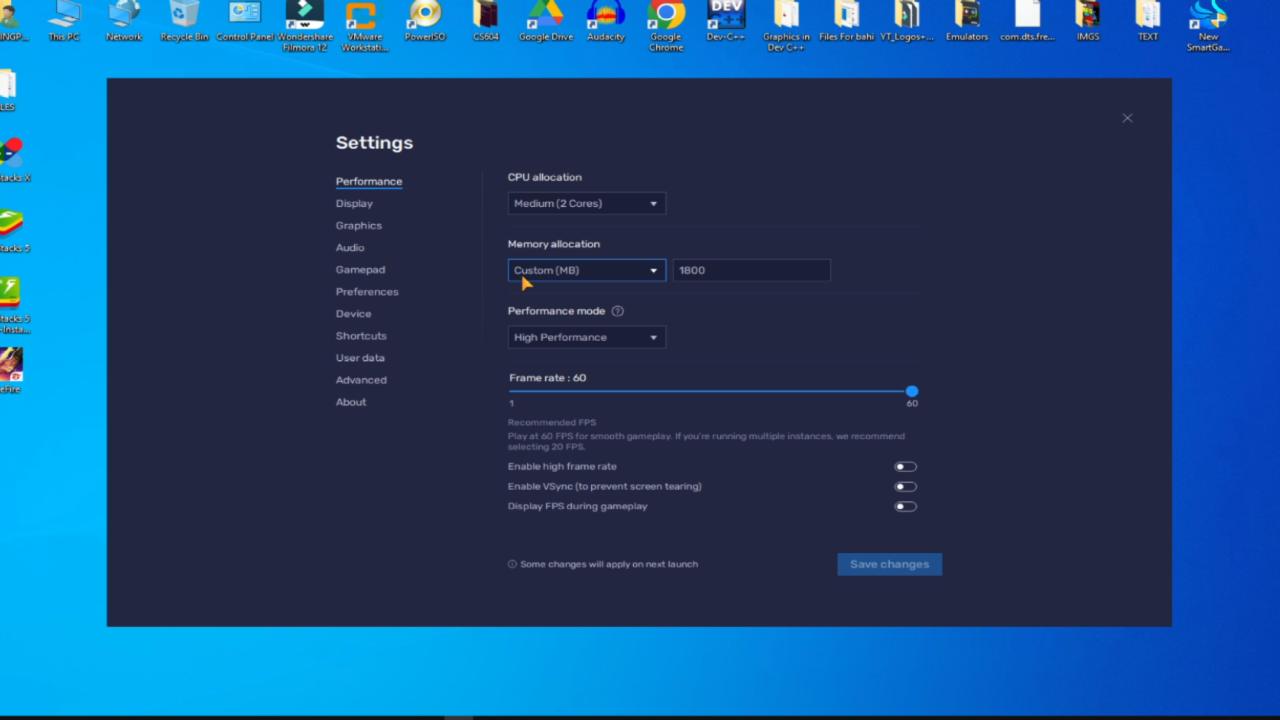This screenshot has width=1280, height=720.
Task: Switch to the Display settings tab
Action: [354, 204]
